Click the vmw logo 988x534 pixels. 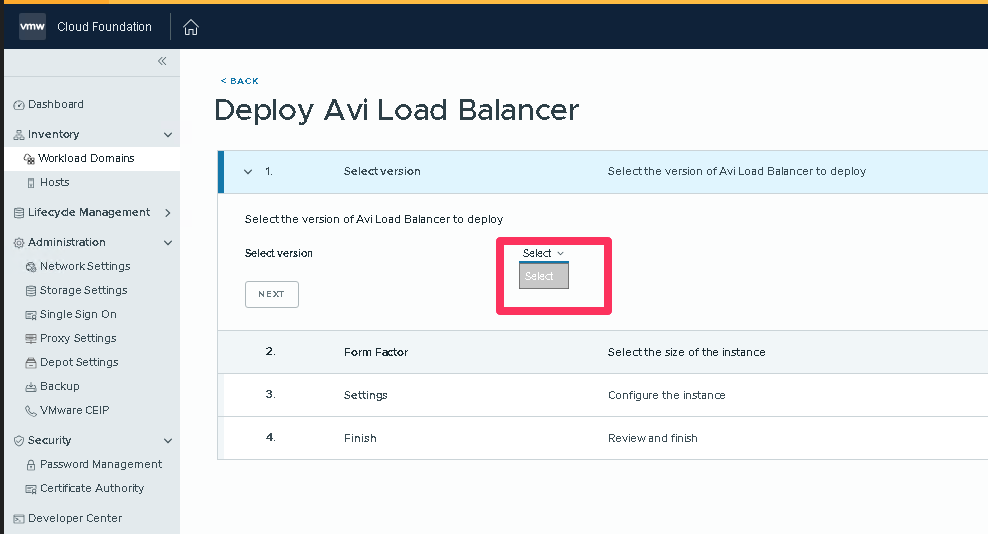point(32,26)
